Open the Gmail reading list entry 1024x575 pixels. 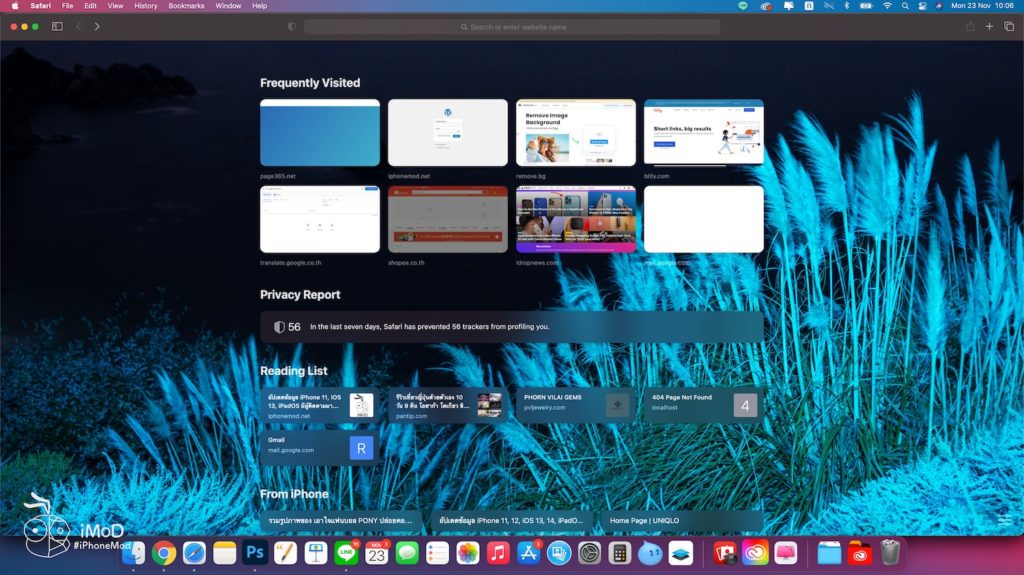click(x=319, y=446)
